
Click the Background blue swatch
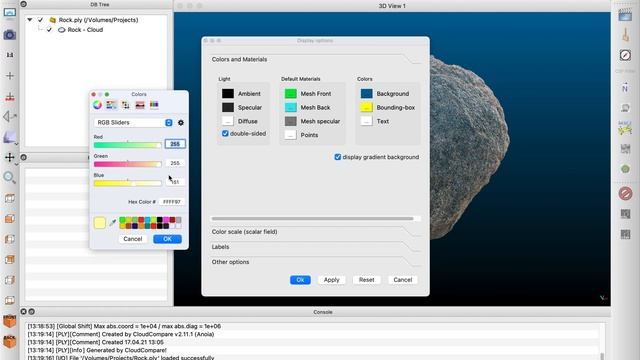(x=367, y=94)
